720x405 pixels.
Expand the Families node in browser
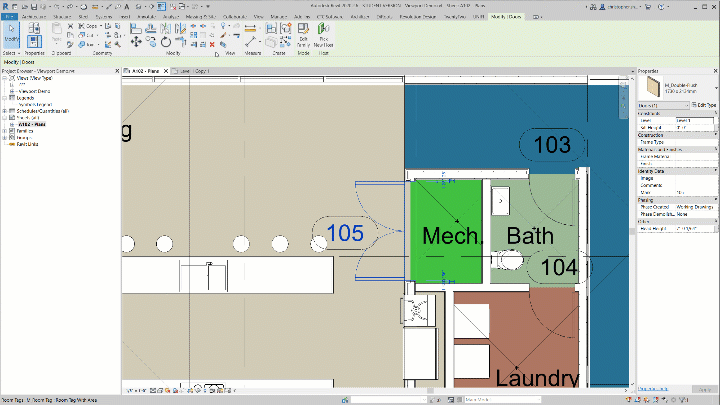point(5,131)
